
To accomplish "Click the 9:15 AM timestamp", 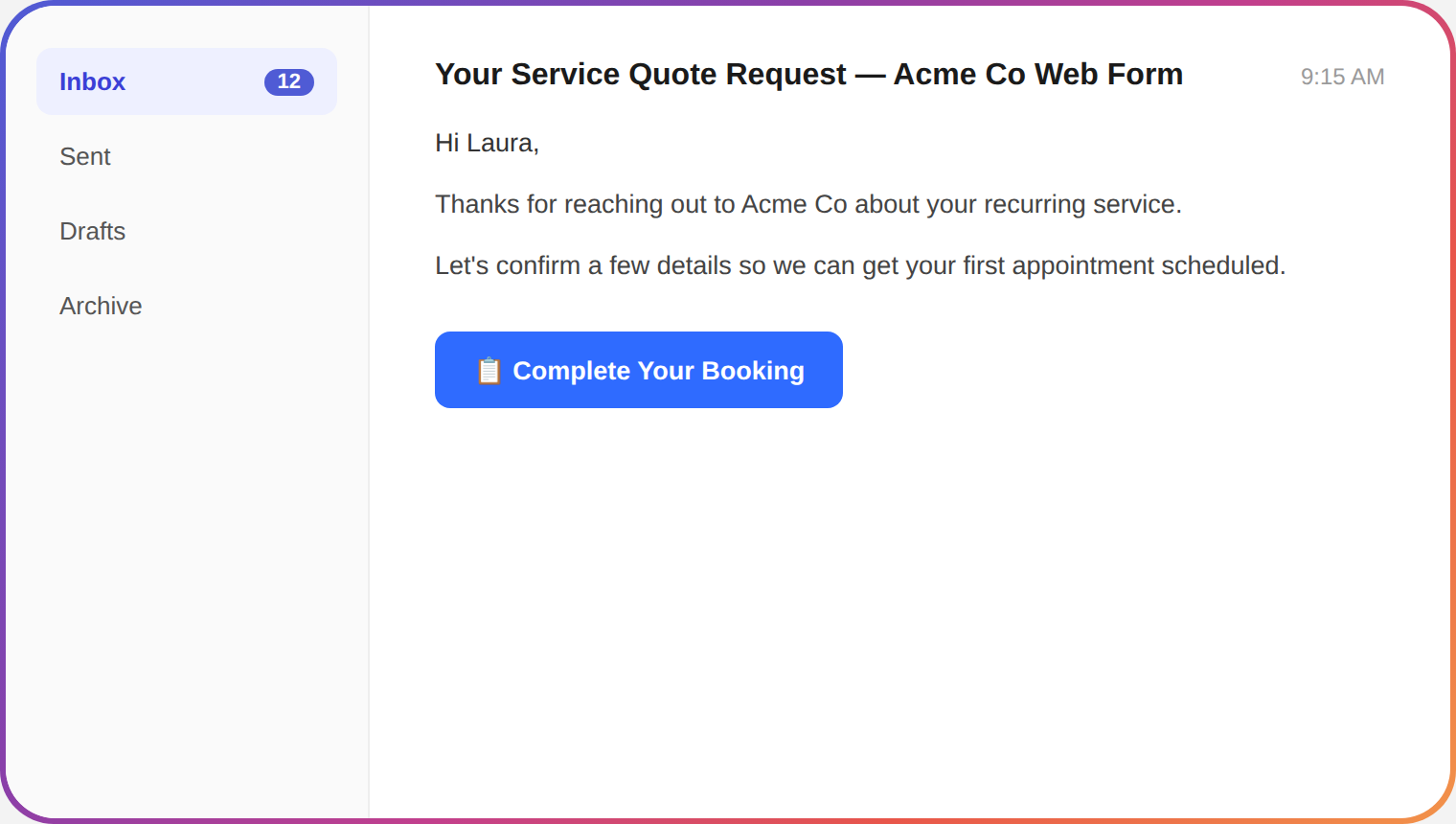I will pos(1342,77).
